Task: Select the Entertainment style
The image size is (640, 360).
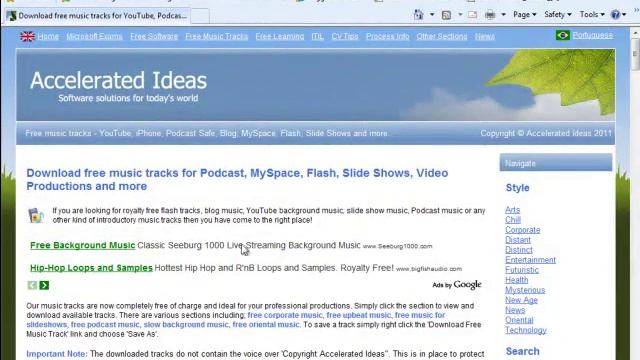Action: coord(530,260)
